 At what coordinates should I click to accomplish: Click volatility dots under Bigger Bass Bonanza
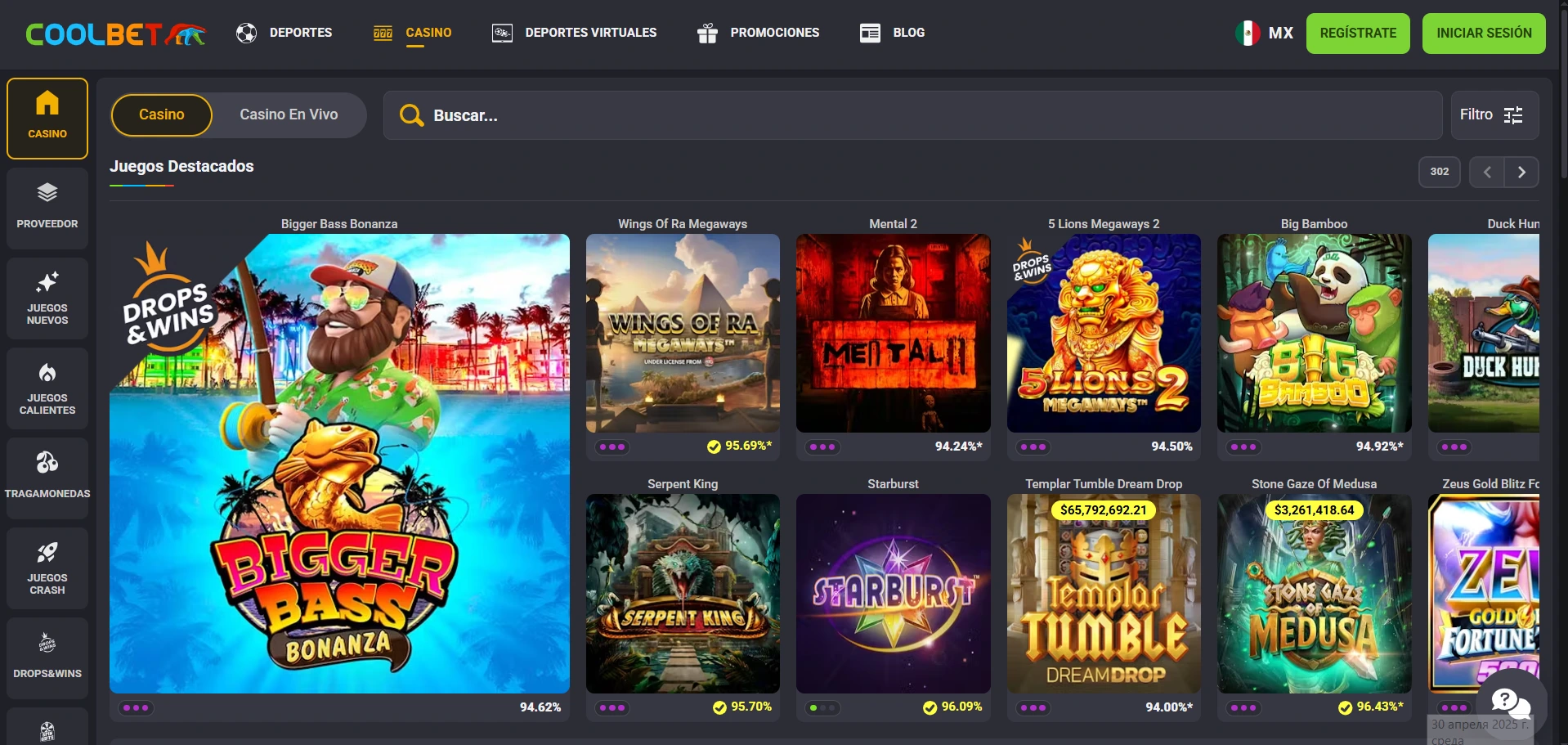[x=136, y=707]
